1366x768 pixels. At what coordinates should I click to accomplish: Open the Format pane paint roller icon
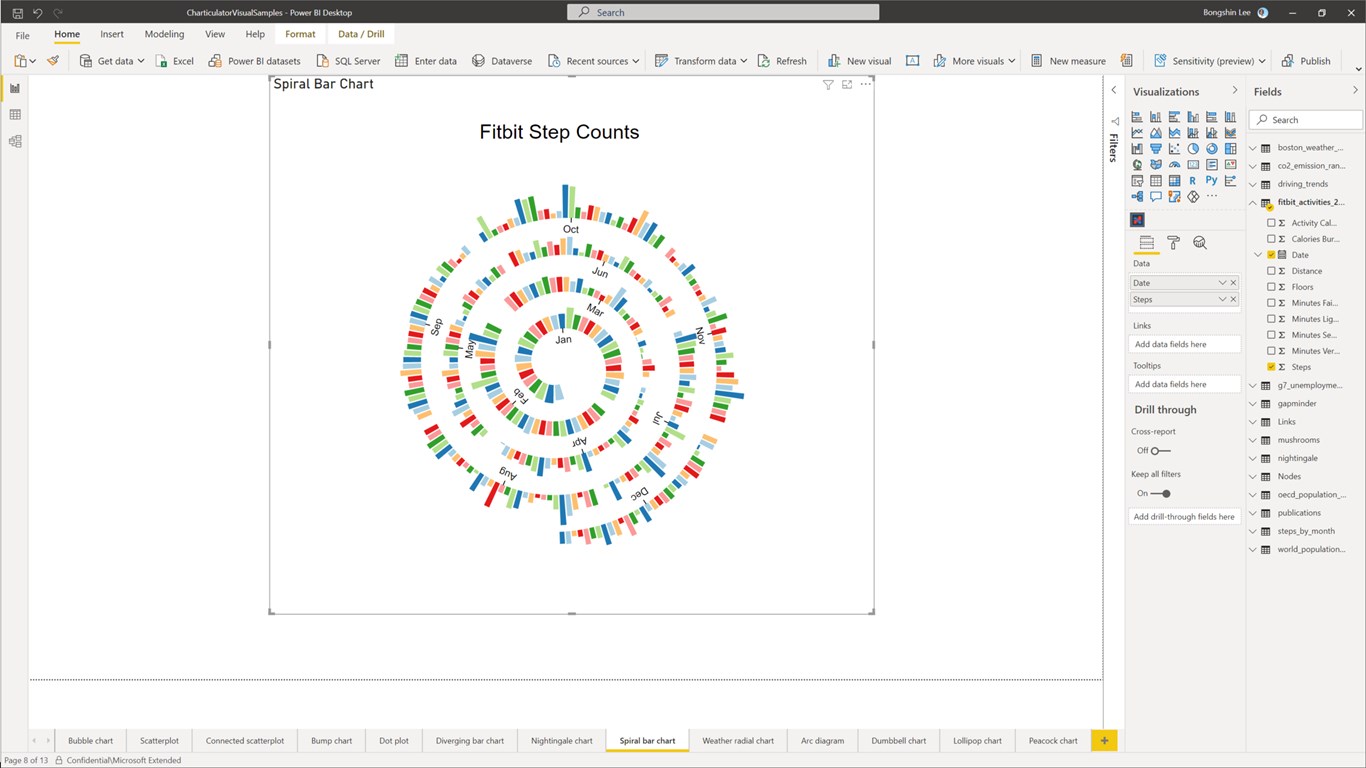[x=1173, y=243]
